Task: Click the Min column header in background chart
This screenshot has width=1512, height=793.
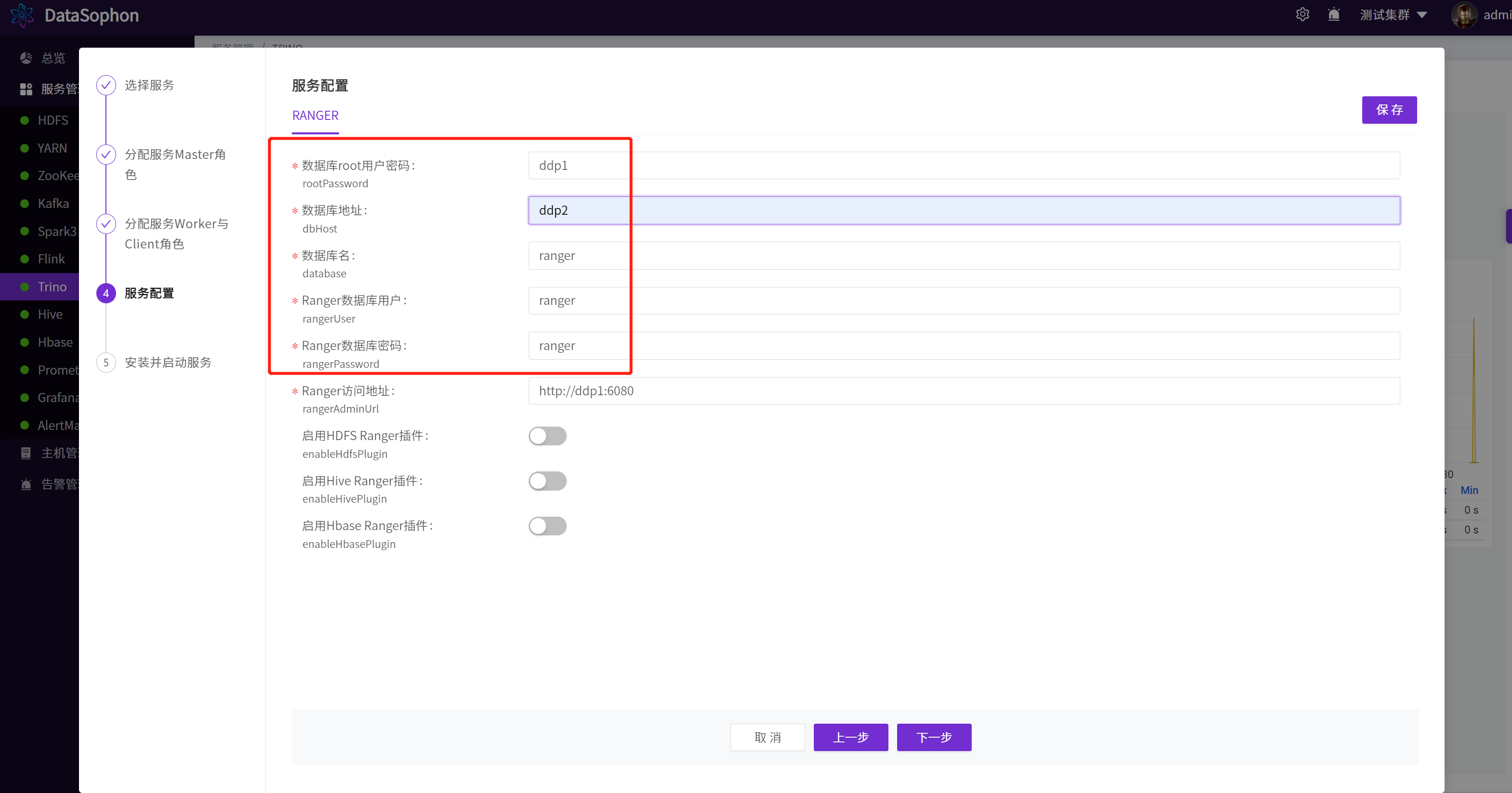Action: (x=1469, y=490)
